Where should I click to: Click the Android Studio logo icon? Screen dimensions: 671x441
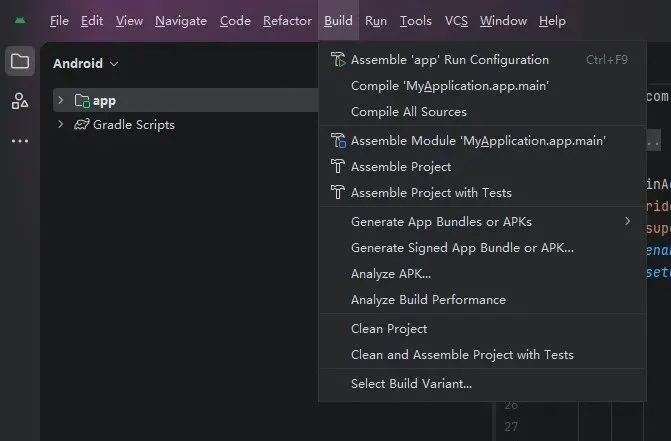pyautogui.click(x=20, y=20)
